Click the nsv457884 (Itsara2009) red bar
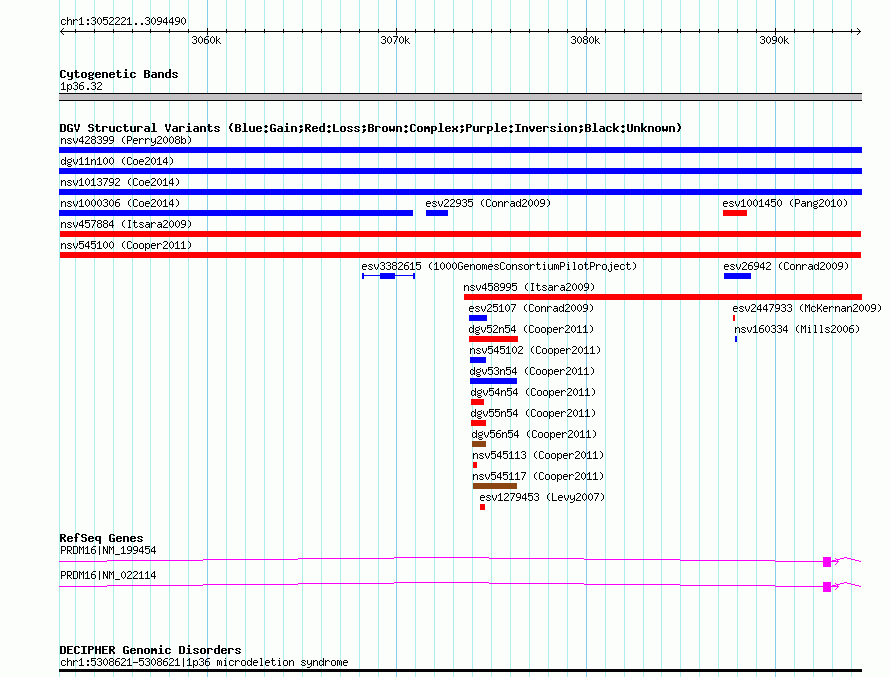 tap(460, 234)
